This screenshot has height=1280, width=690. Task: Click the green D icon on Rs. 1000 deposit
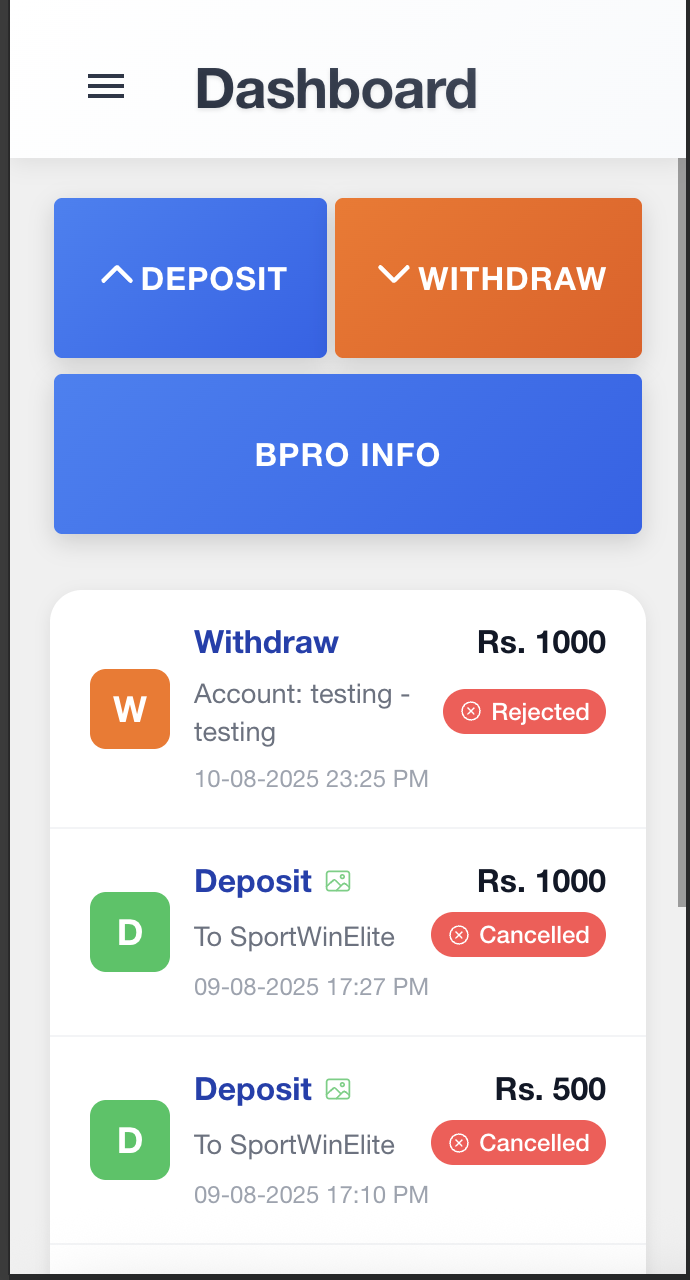pos(130,932)
